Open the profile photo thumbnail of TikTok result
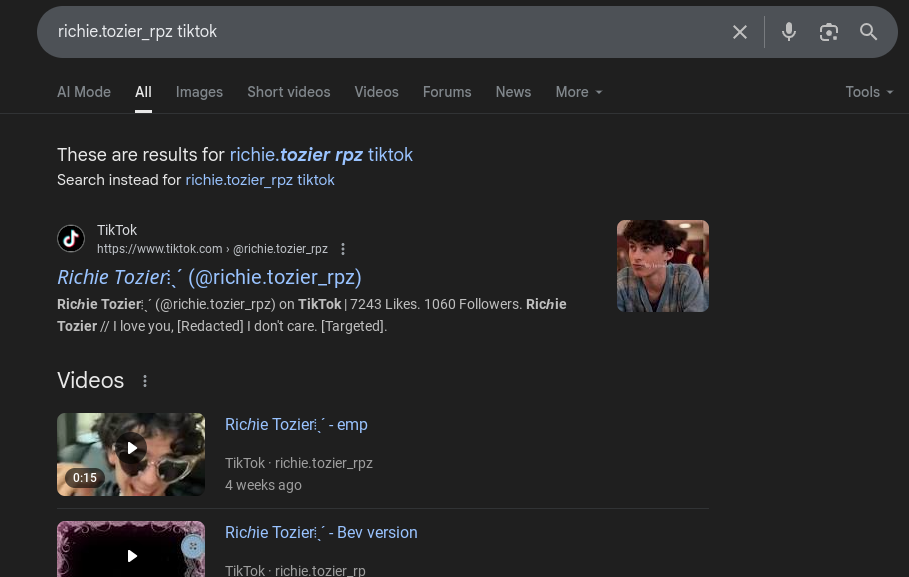Screen dimensions: 909x577 tap(663, 266)
